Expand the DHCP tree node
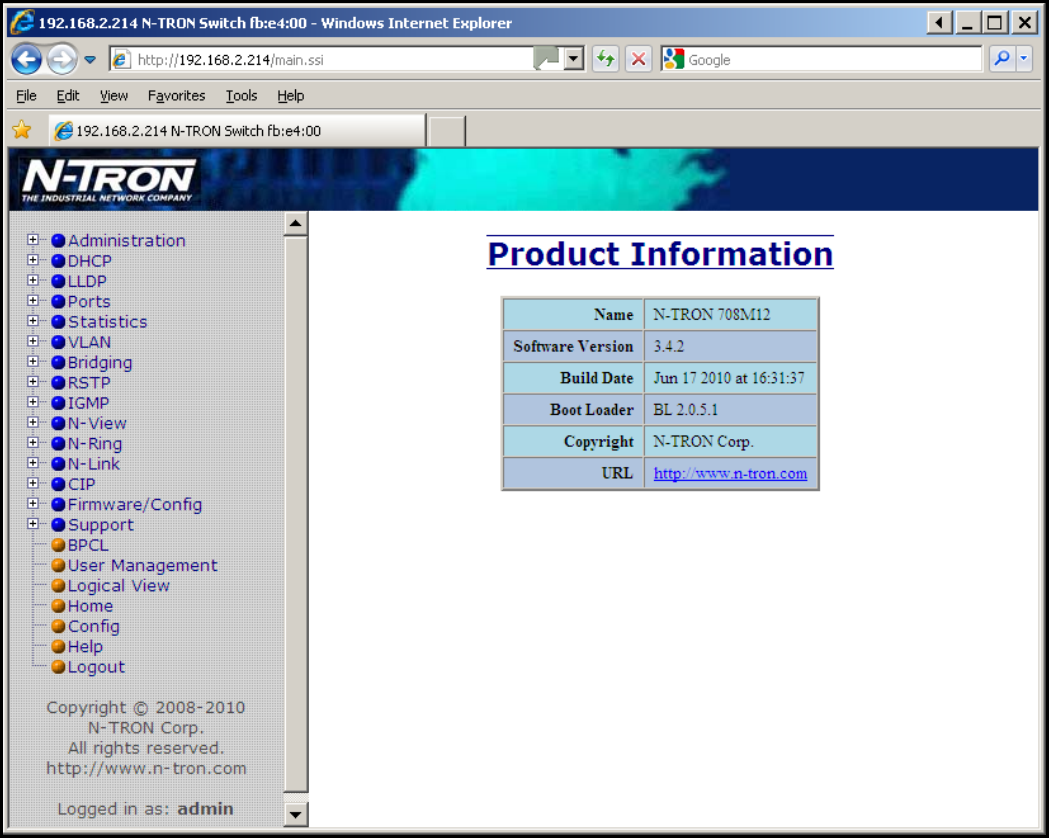Screen dimensions: 1049x838 (x=32, y=259)
